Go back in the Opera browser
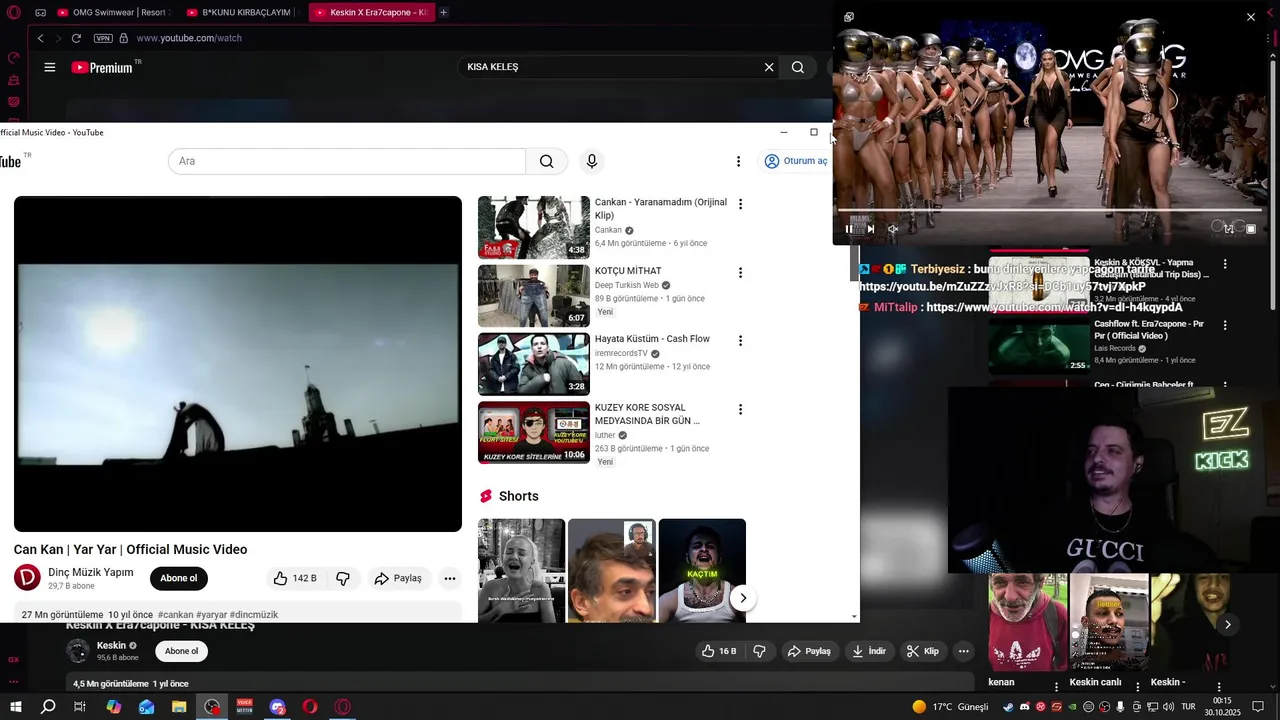 click(40, 38)
